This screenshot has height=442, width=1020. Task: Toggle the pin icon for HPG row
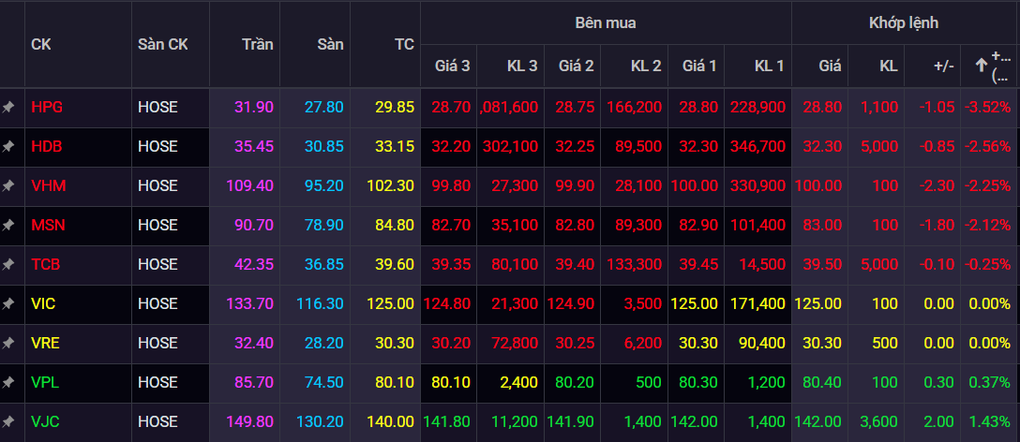tap(8, 107)
